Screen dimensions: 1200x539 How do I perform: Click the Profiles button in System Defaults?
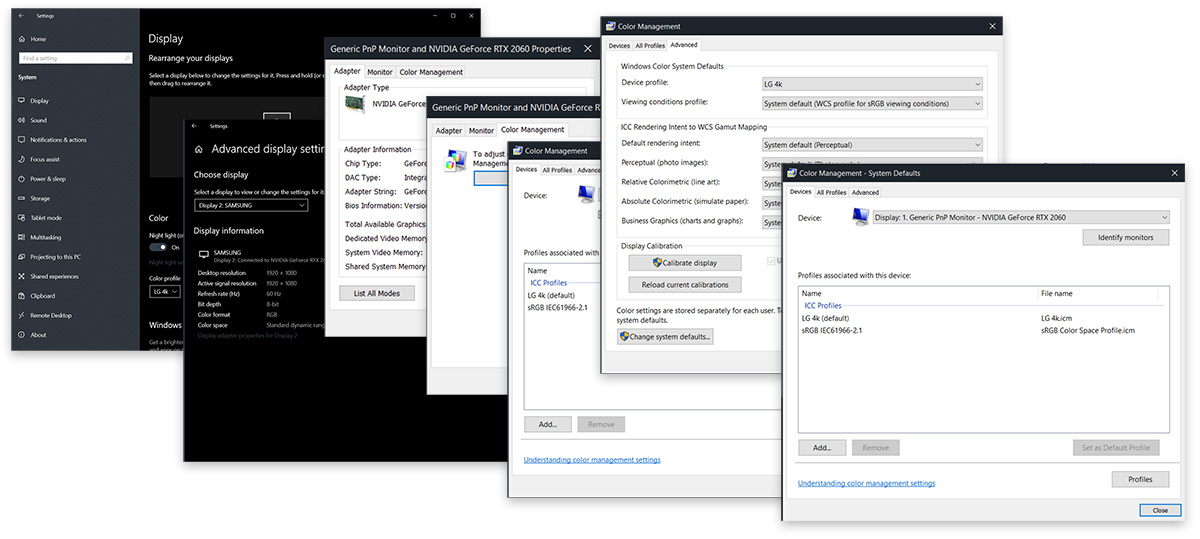[1140, 479]
